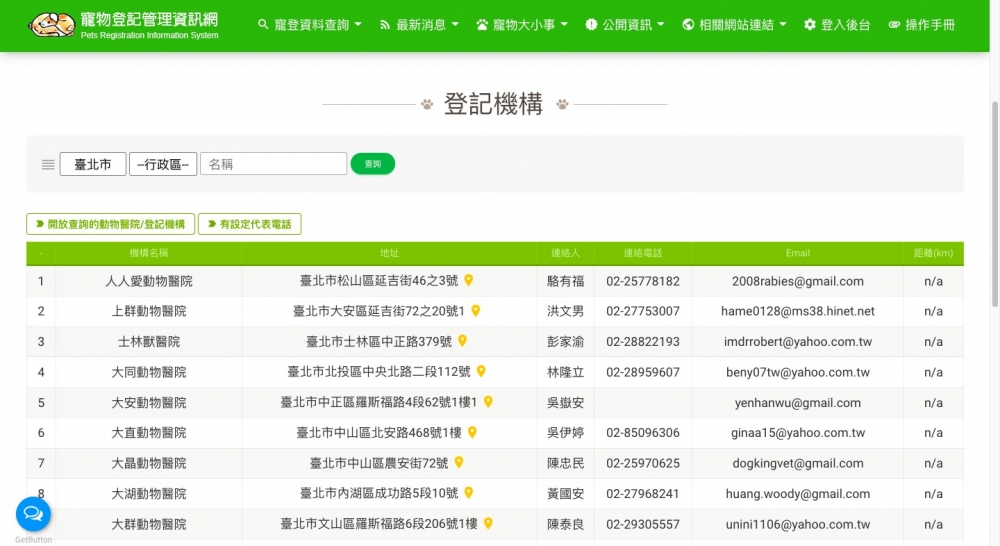Viewport: 1000px width, 546px height.
Task: Click email yenhanwu@gmail.com
Action: (798, 402)
